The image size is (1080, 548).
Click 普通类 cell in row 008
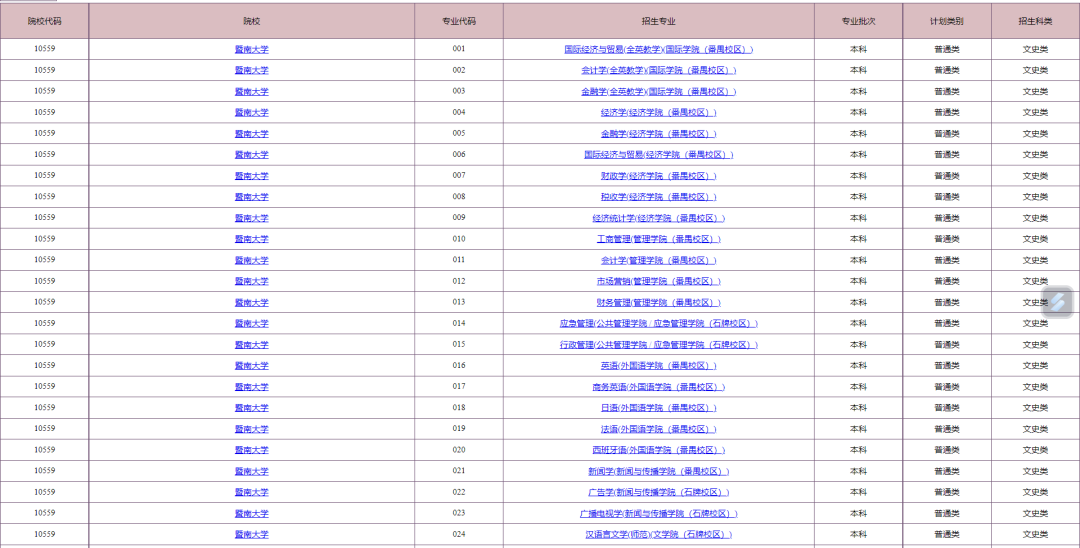(x=947, y=197)
